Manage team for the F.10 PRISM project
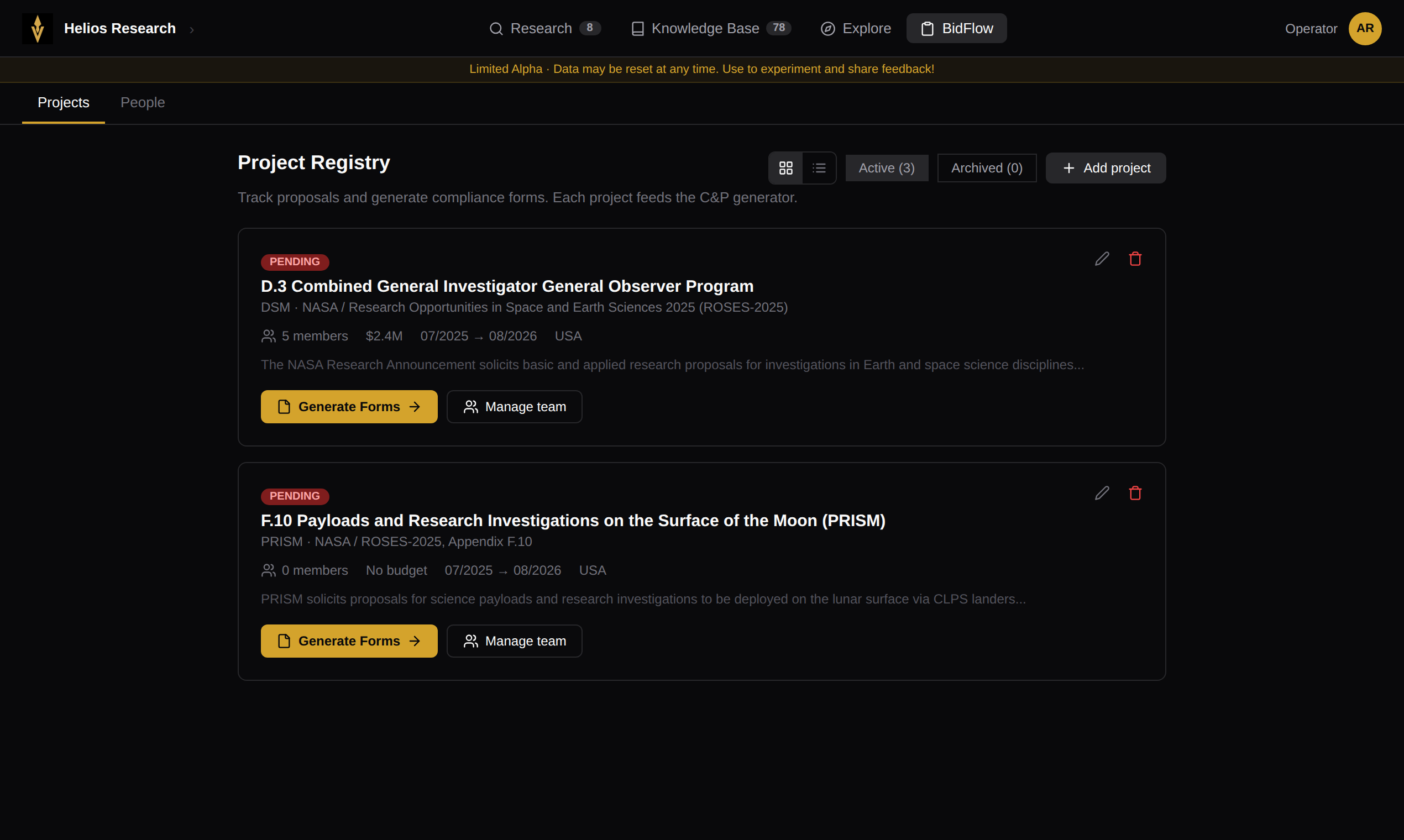Viewport: 1404px width, 840px height. coord(514,641)
